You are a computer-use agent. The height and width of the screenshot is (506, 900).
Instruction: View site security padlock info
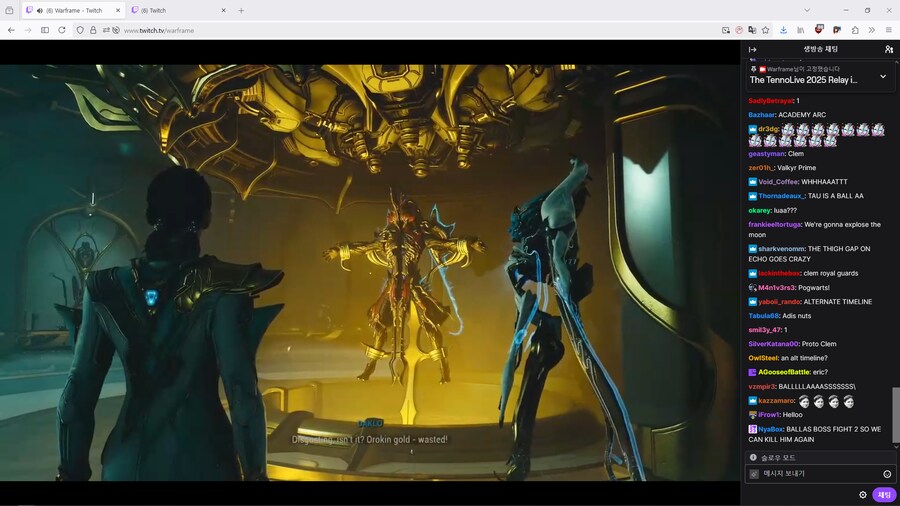click(x=93, y=30)
